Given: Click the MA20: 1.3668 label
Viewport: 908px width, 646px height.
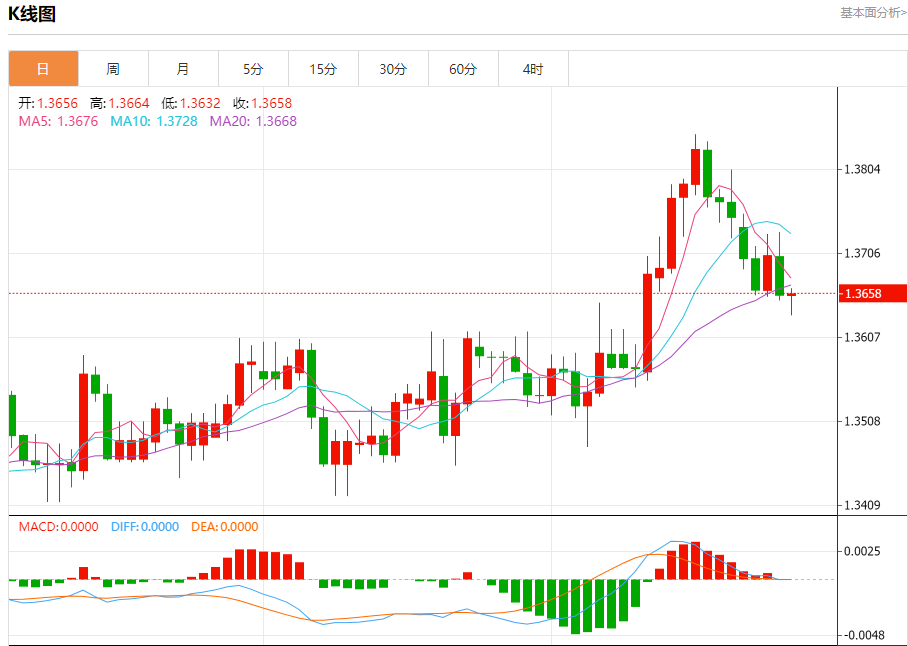Looking at the screenshot, I should (x=253, y=121).
